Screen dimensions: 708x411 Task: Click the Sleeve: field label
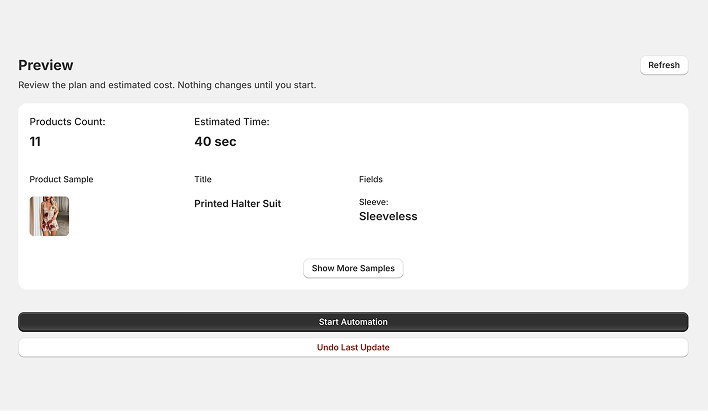pyautogui.click(x=373, y=202)
